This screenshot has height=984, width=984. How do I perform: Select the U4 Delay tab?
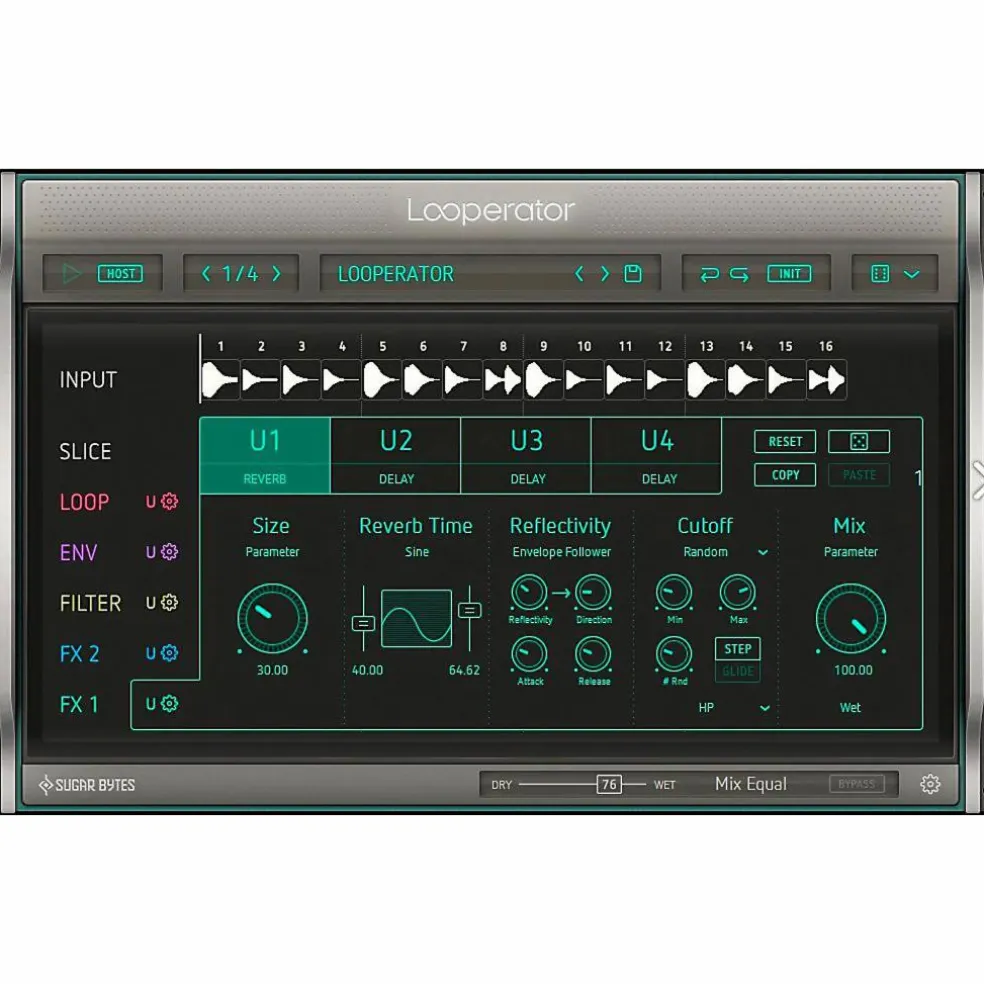657,456
